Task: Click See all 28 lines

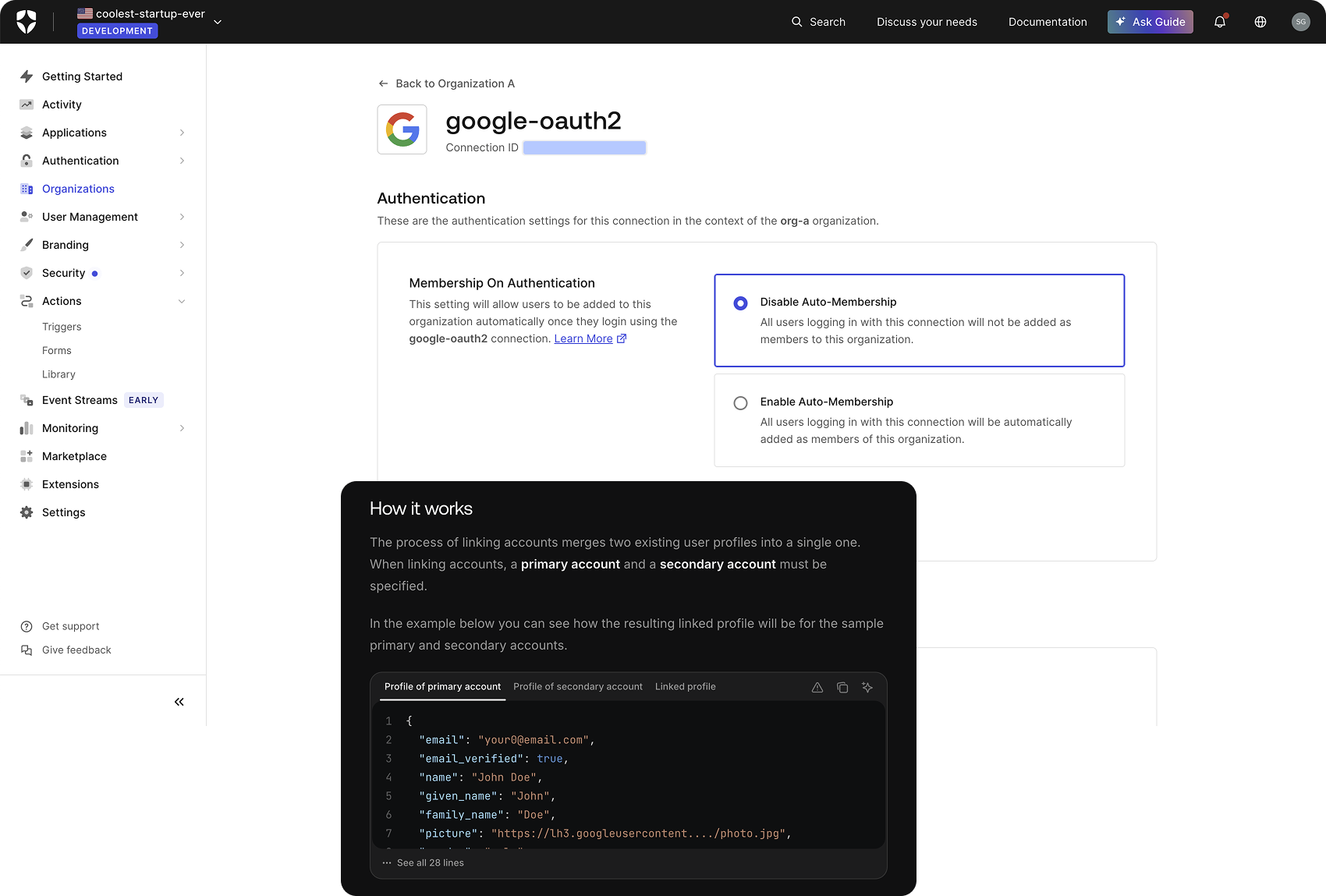Action: pos(430,862)
